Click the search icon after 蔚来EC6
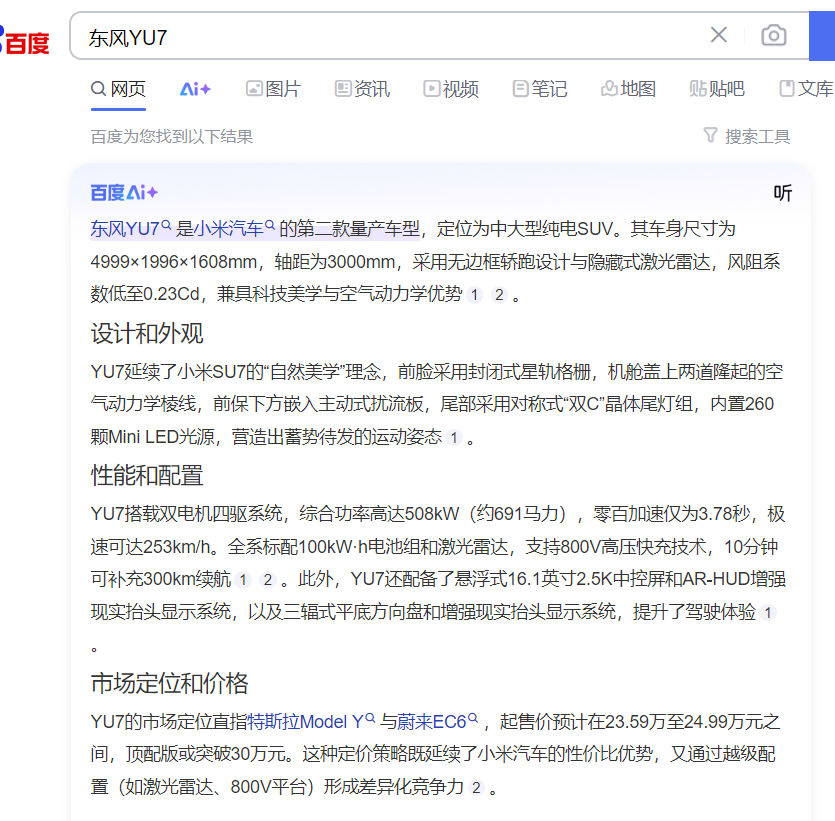 473,718
